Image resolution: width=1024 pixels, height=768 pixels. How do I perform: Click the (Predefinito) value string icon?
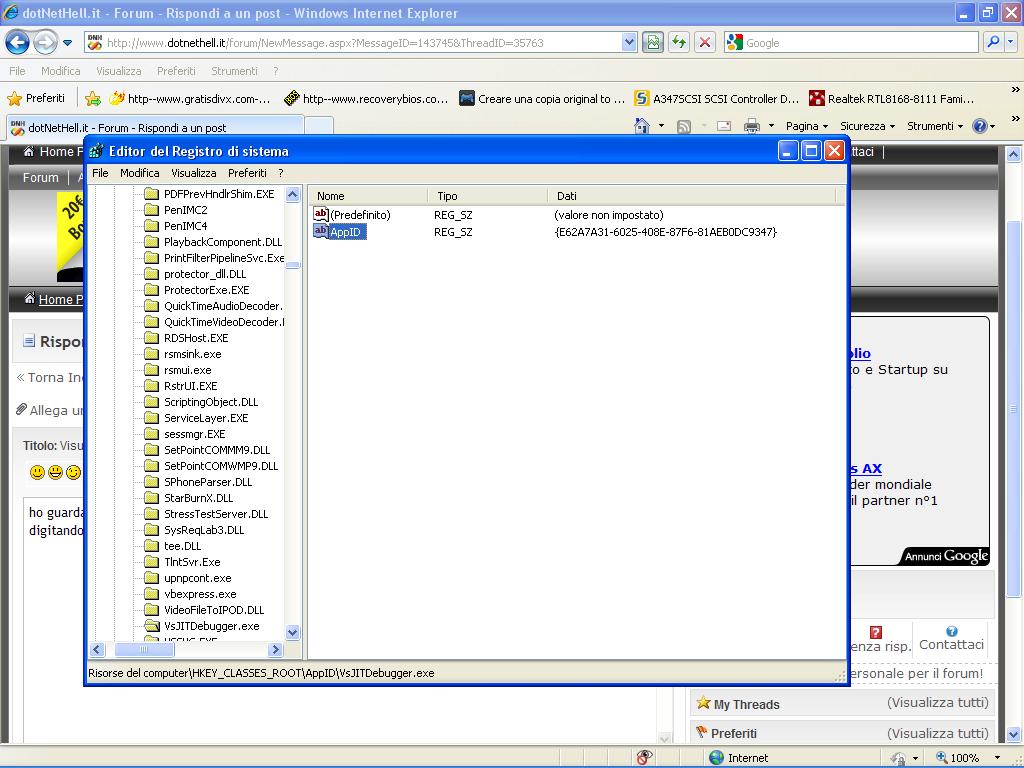click(x=321, y=214)
